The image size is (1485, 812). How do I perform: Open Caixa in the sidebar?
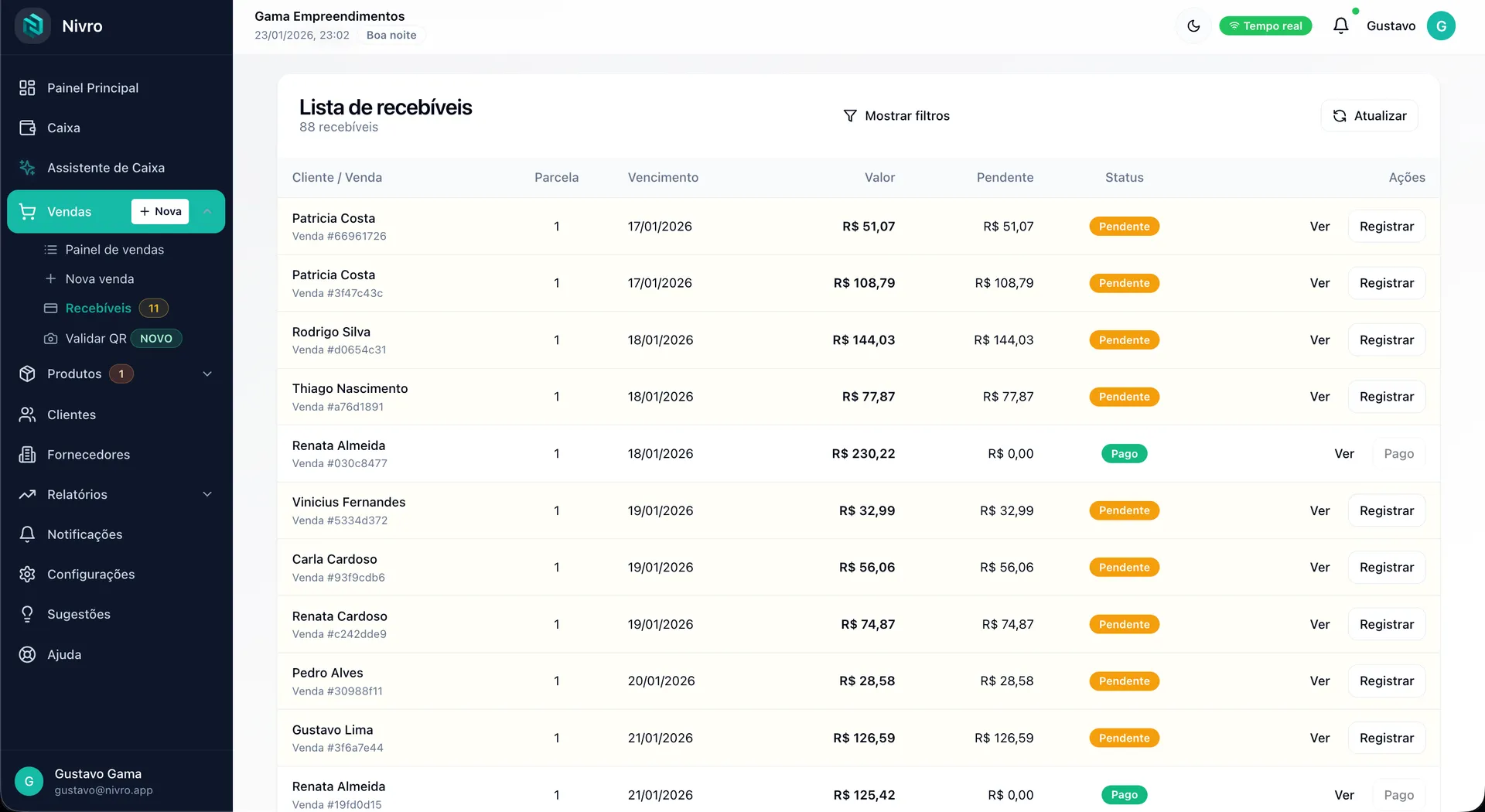[116, 128]
